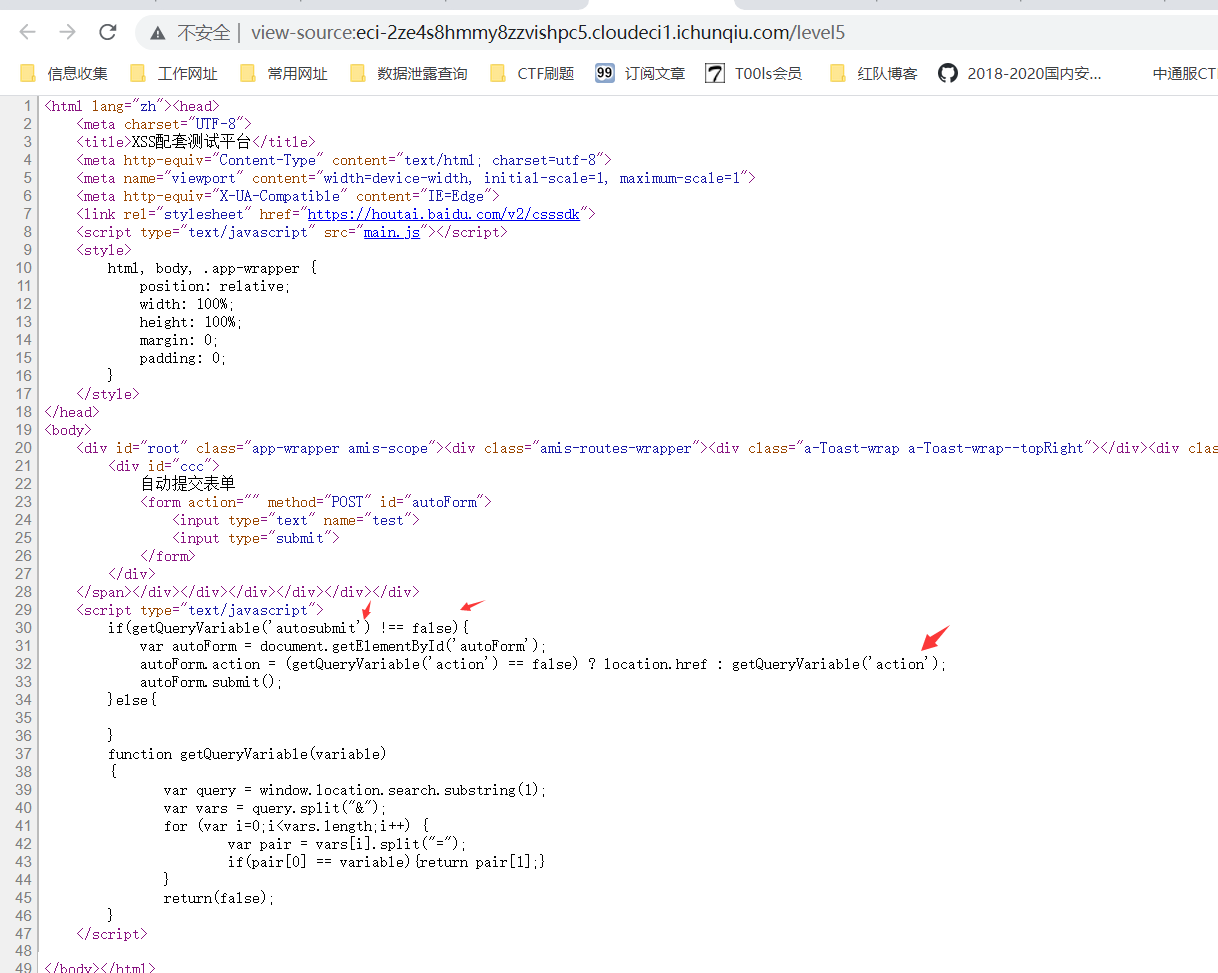Open the 工作网址 bookmark folder

click(x=174, y=73)
